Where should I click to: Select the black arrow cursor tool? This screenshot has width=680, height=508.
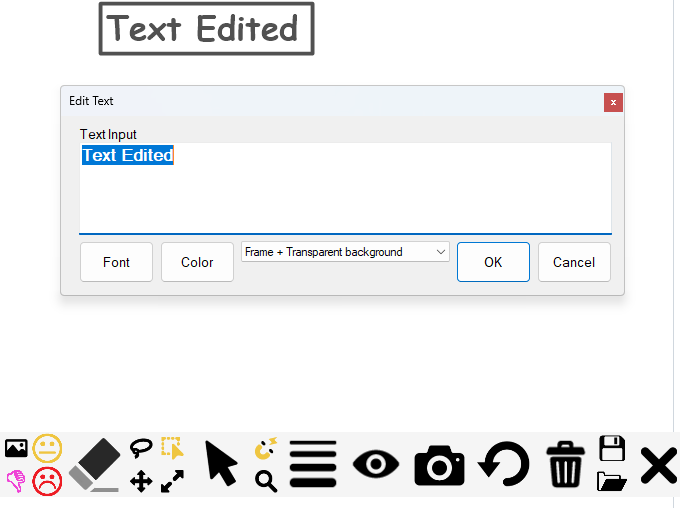coord(221,463)
